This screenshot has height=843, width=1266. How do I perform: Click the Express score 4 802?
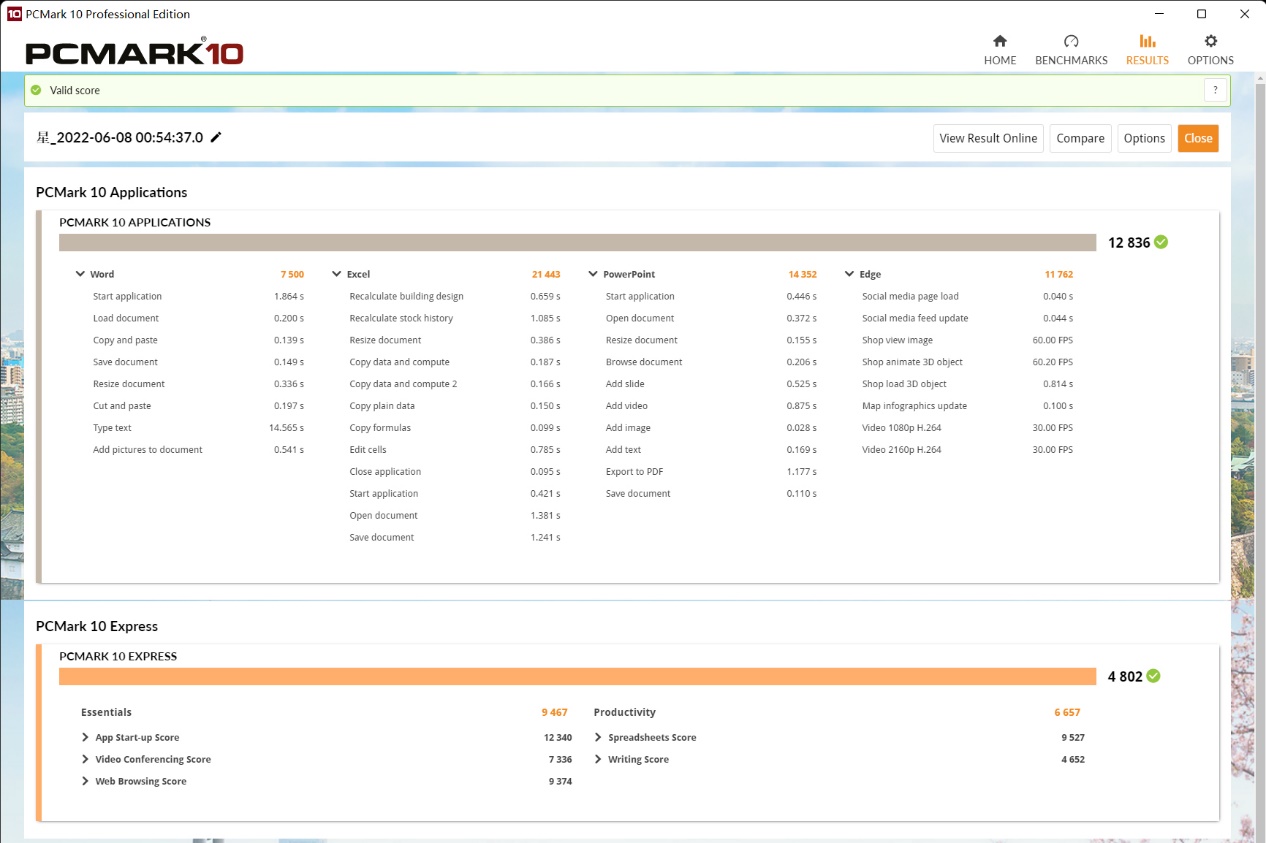[x=1125, y=676]
